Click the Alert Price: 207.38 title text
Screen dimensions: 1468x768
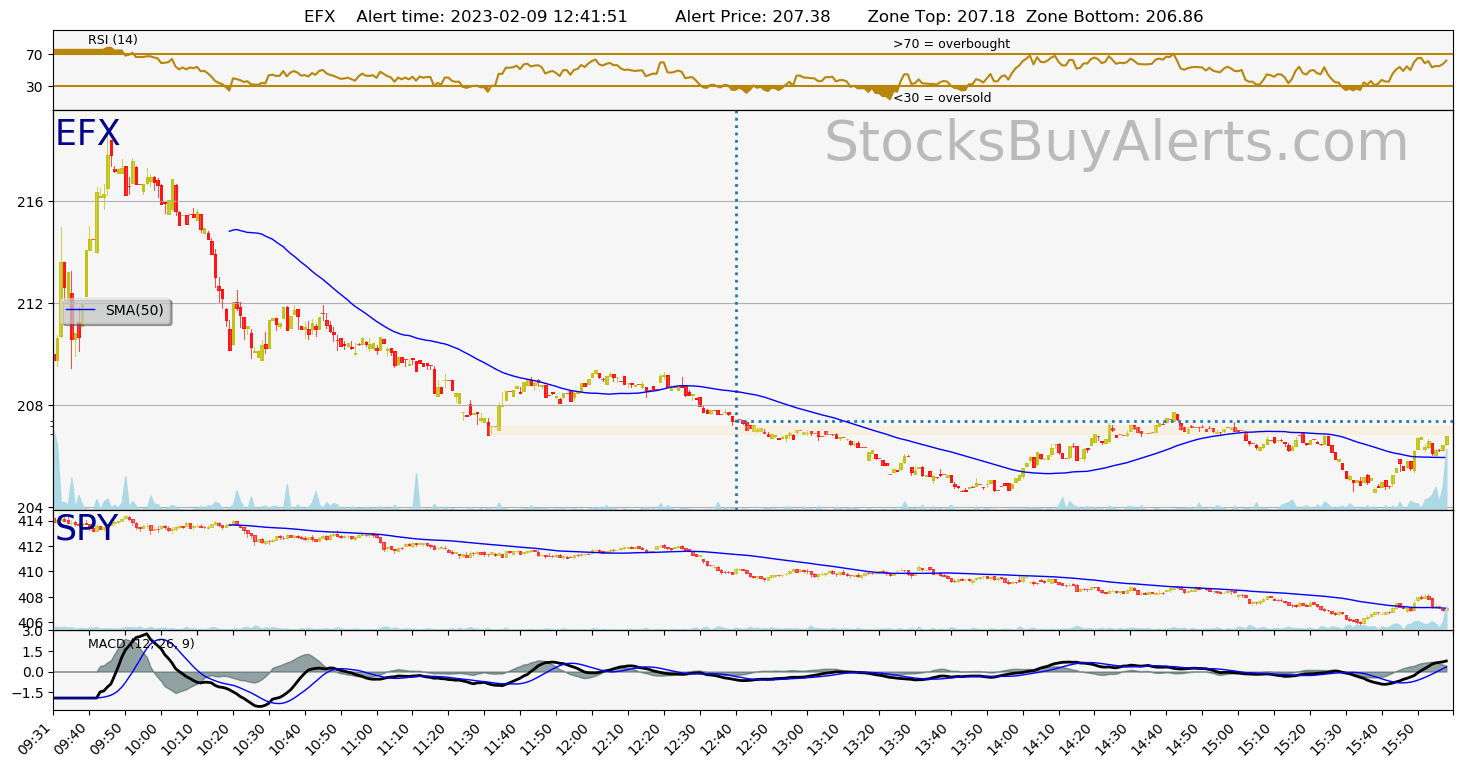point(753,17)
